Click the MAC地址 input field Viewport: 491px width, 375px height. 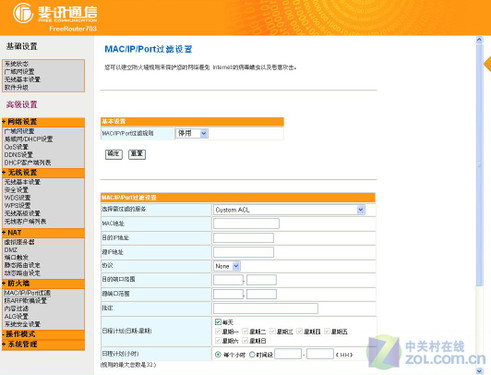[246, 223]
